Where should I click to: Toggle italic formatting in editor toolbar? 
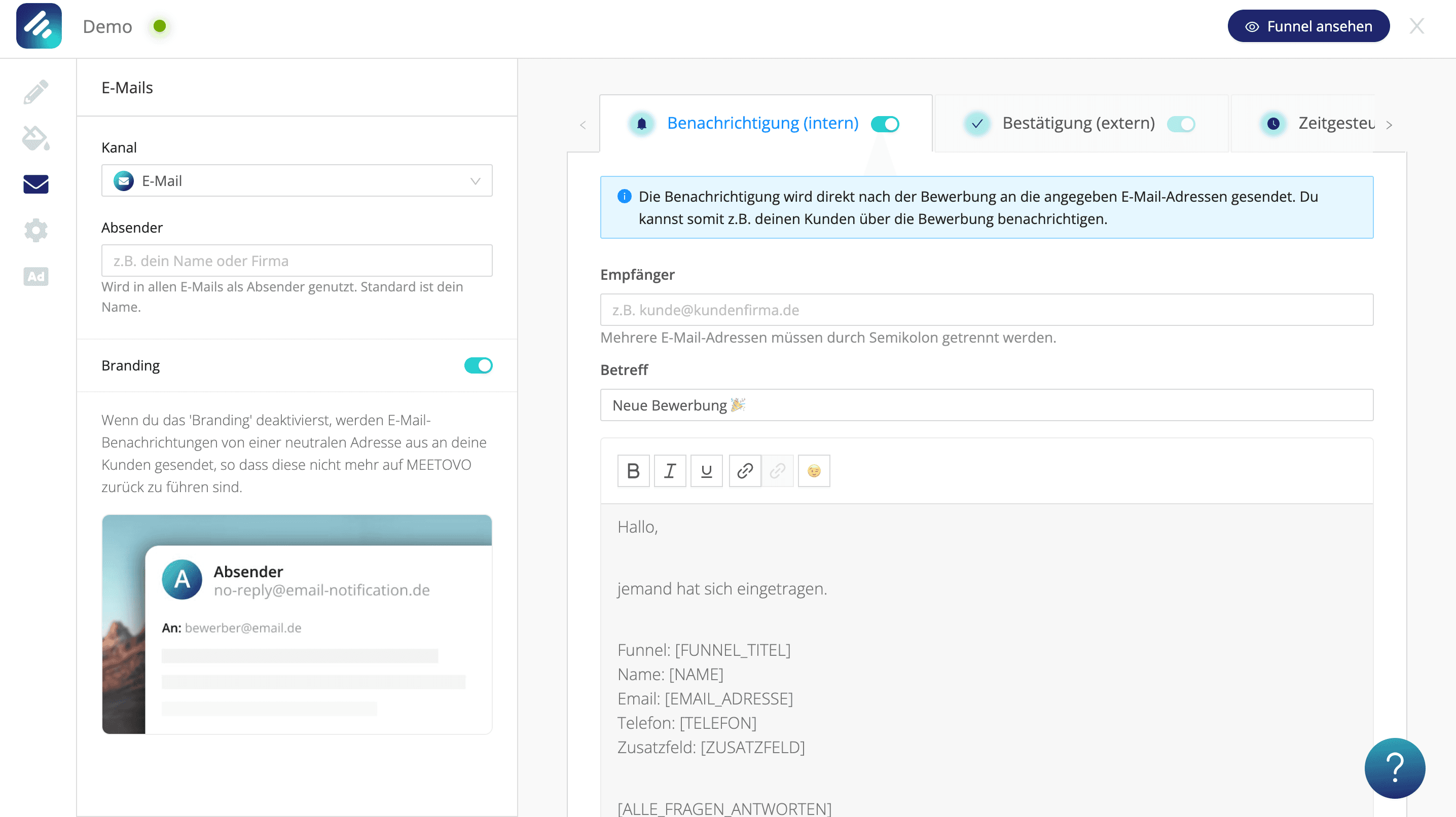pyautogui.click(x=670, y=471)
